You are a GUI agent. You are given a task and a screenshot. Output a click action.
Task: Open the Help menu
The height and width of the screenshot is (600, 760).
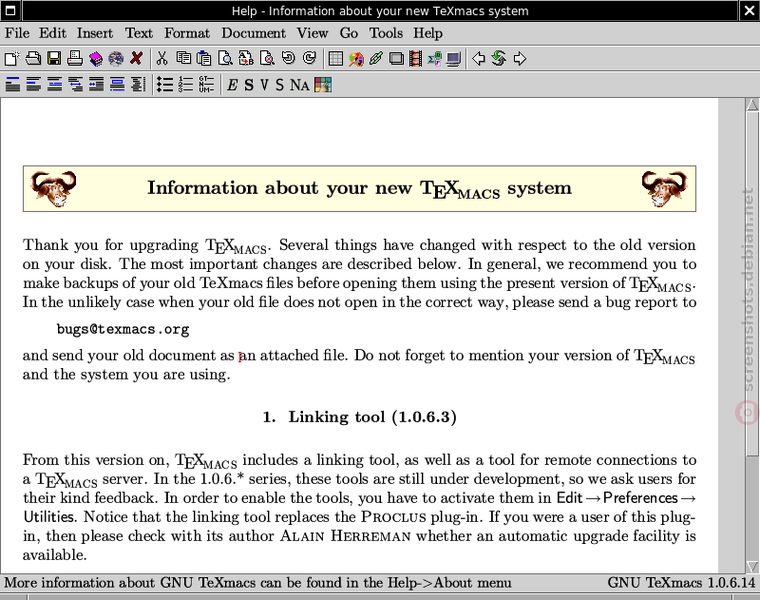tap(428, 33)
